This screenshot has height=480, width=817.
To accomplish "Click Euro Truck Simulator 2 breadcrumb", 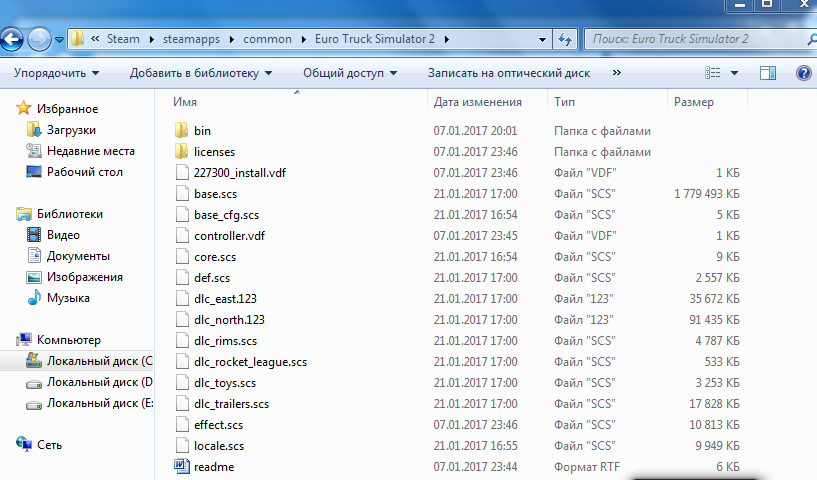I will (x=375, y=39).
